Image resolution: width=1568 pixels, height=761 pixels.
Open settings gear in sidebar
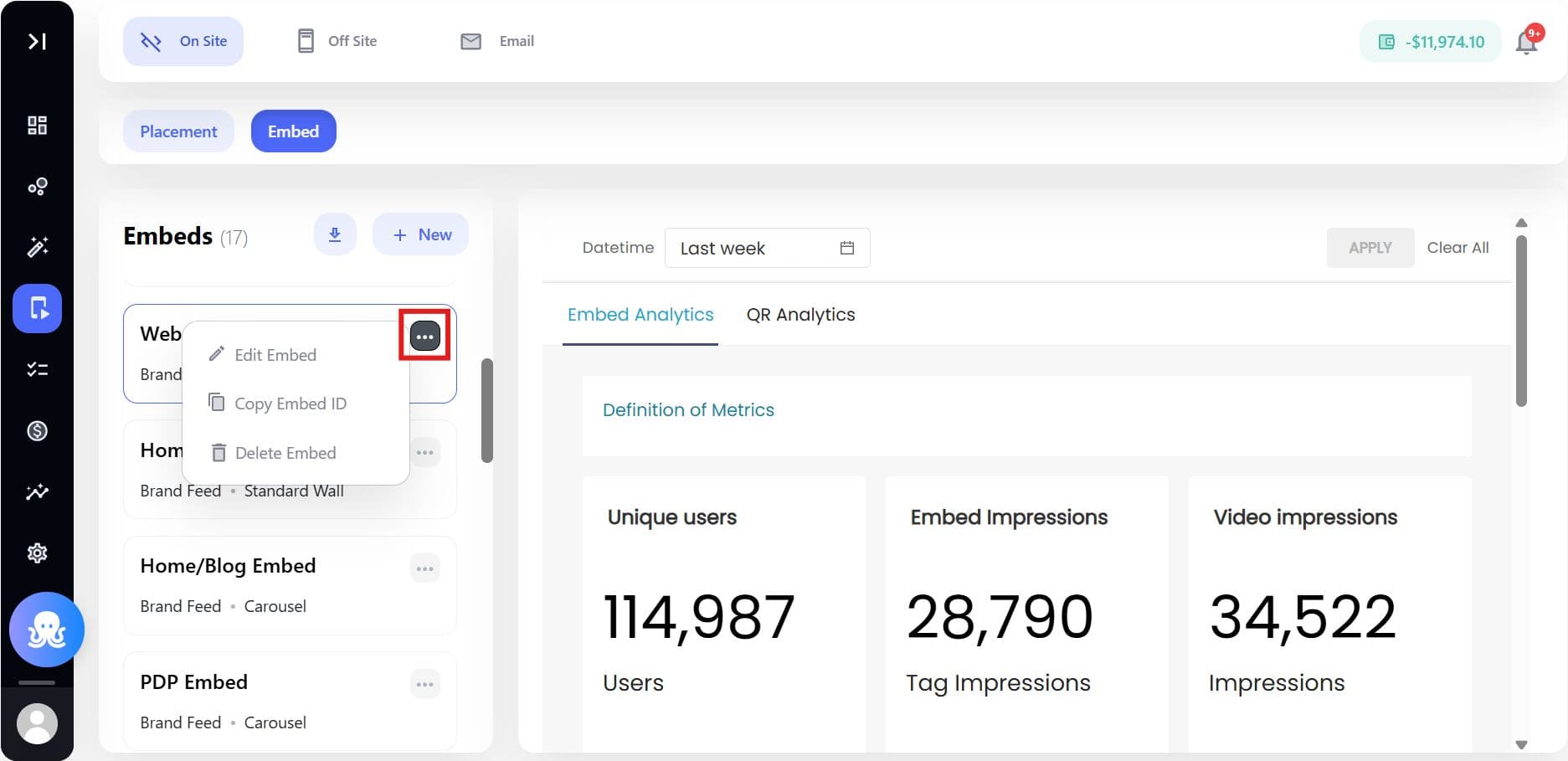pos(37,553)
